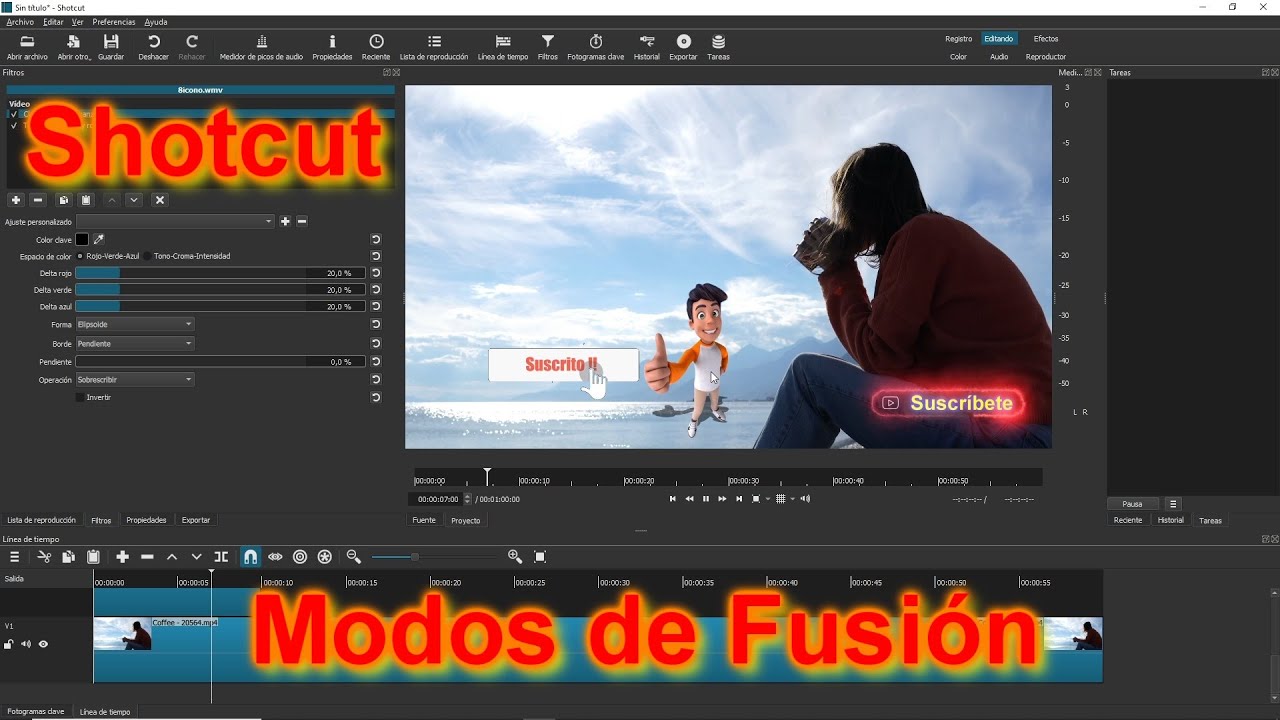Reset the Forma setting to default
Screen dimensions: 1280x720
[x=376, y=324]
